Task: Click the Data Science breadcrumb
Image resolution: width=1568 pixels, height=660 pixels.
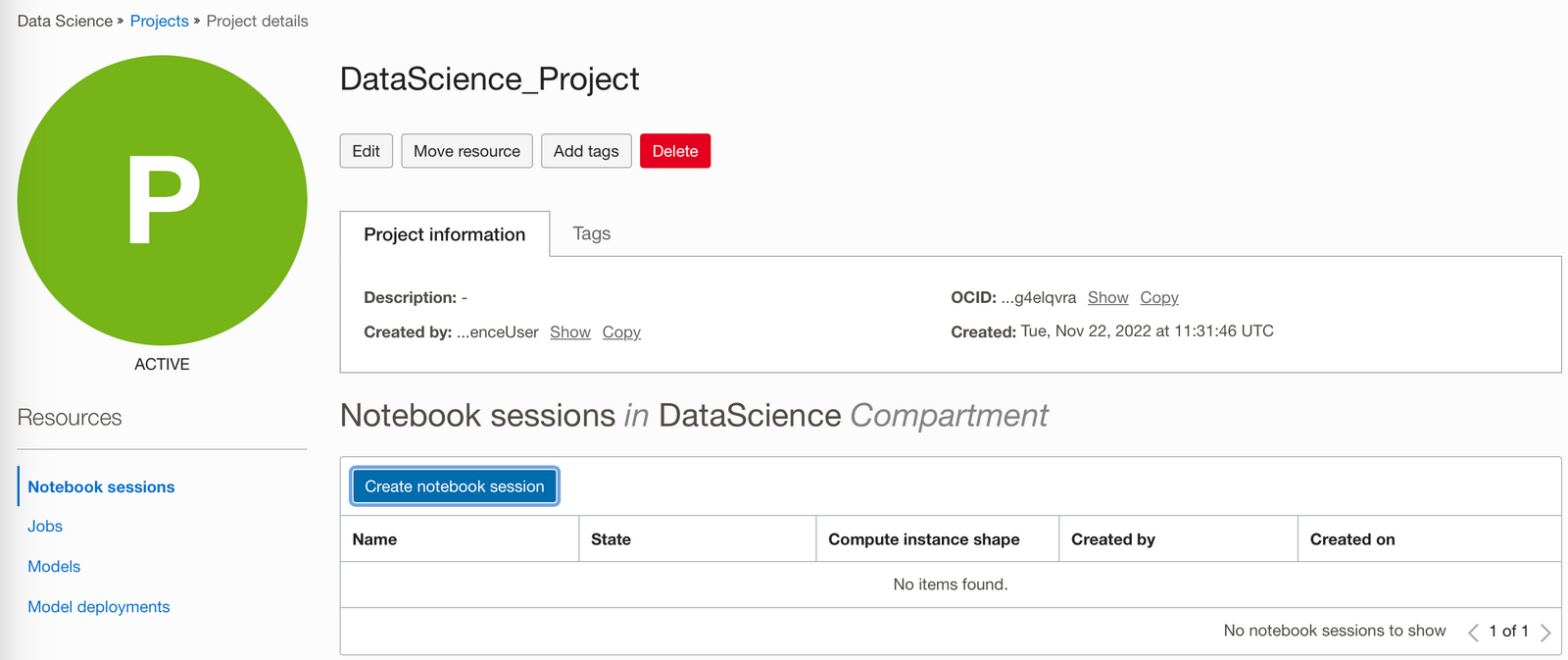Action: [x=65, y=21]
